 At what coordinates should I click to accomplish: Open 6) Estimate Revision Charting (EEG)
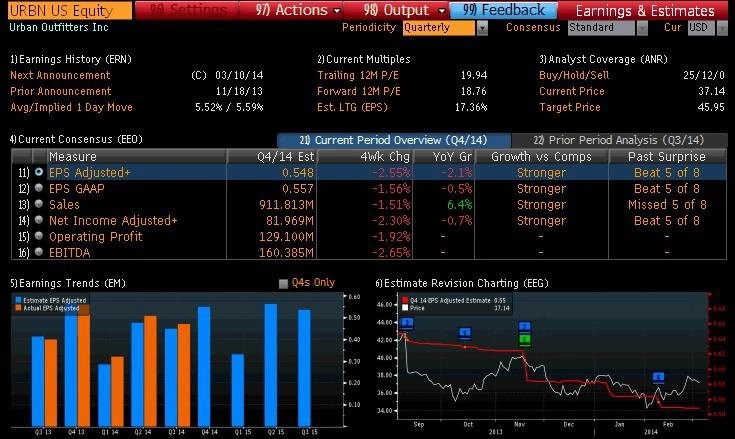pos(462,283)
